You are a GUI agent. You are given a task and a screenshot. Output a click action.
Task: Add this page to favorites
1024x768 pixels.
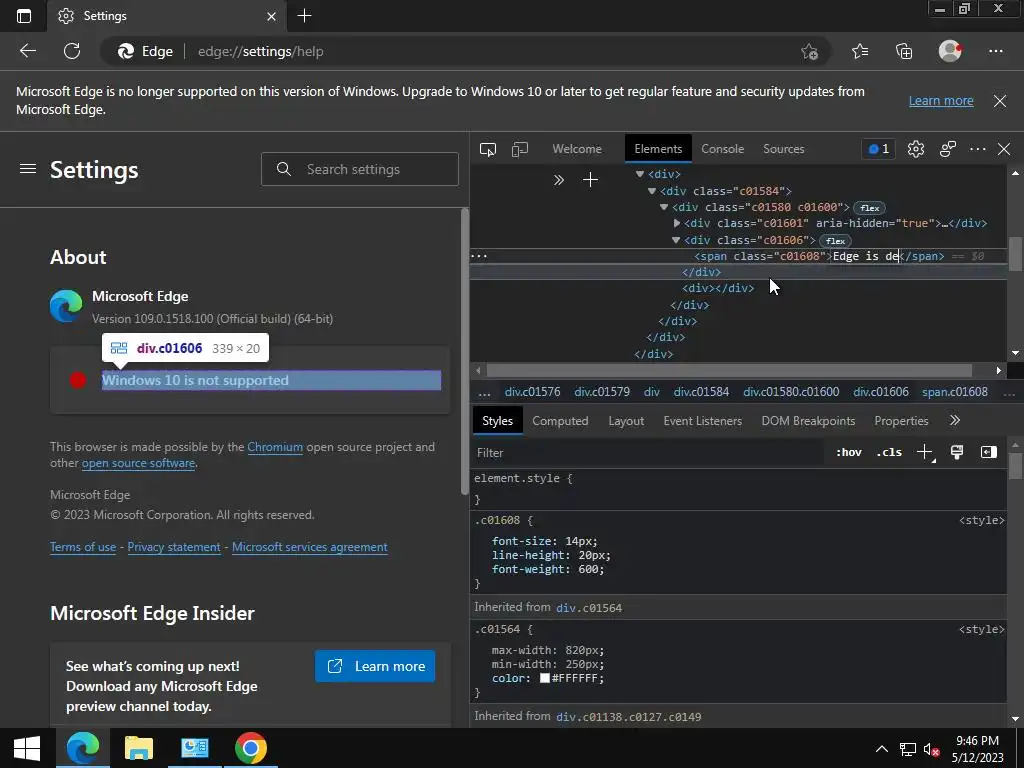click(x=809, y=51)
